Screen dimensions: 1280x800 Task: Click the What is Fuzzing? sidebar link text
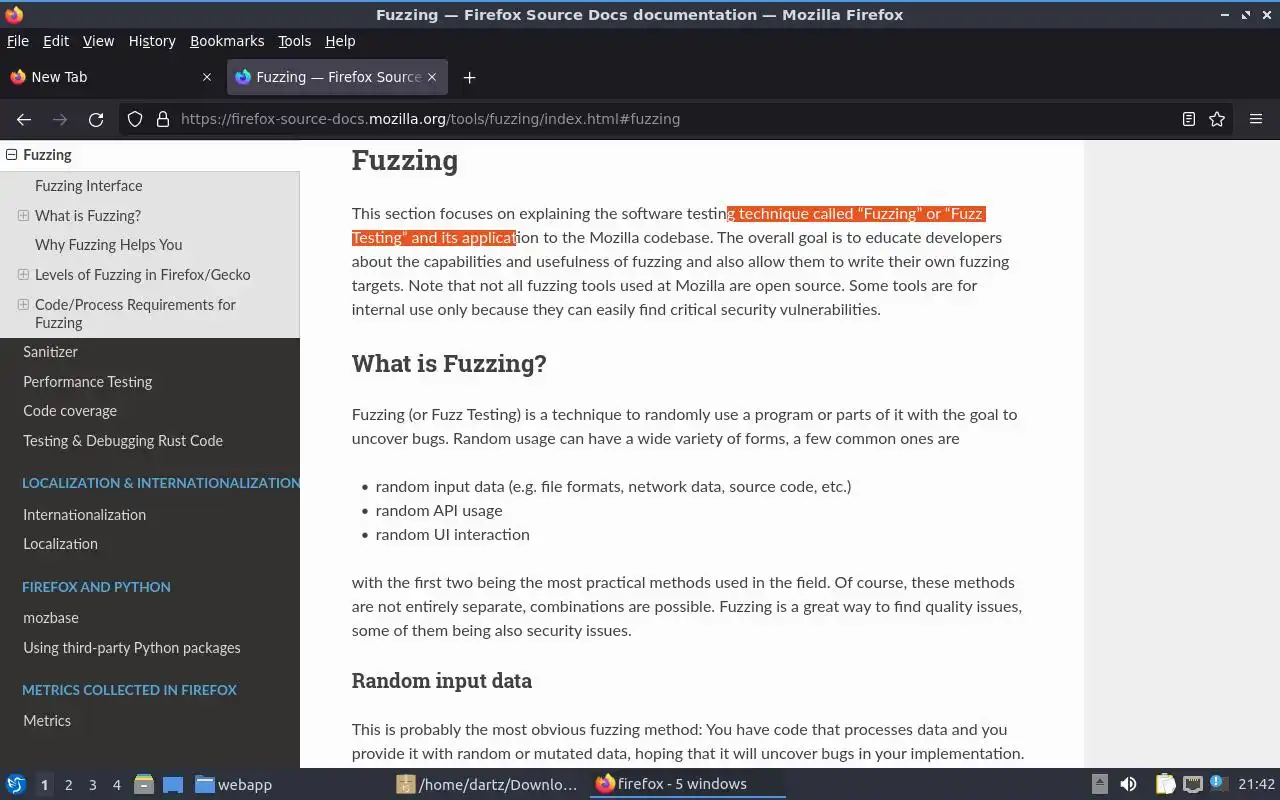pyautogui.click(x=88, y=216)
